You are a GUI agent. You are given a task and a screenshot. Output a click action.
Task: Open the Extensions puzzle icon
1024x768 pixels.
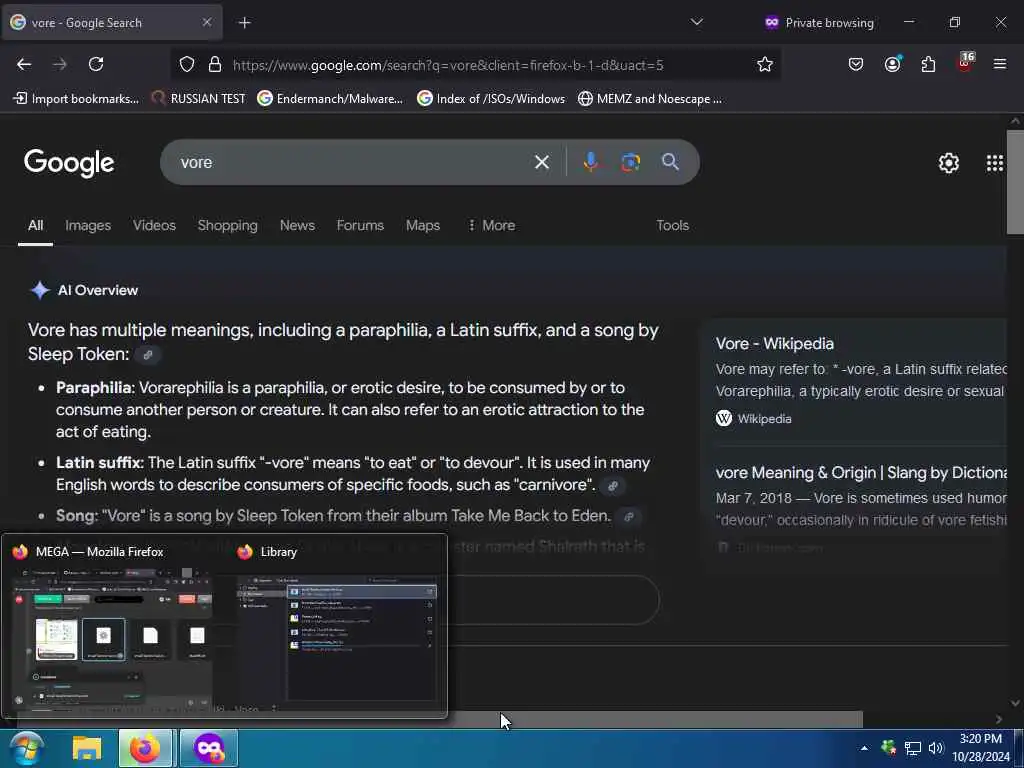tap(928, 64)
